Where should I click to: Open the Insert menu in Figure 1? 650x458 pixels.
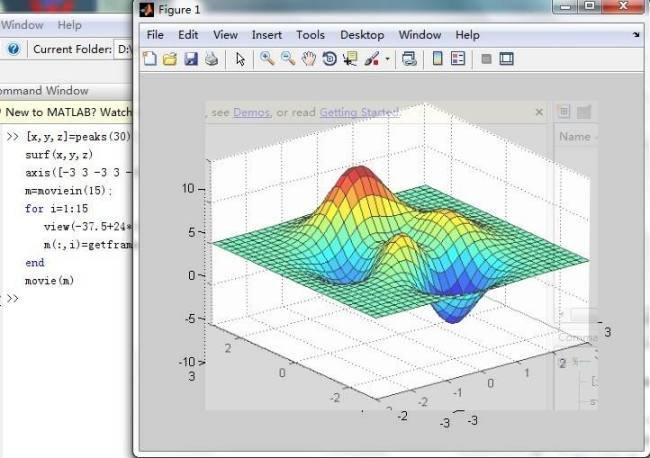click(x=267, y=35)
